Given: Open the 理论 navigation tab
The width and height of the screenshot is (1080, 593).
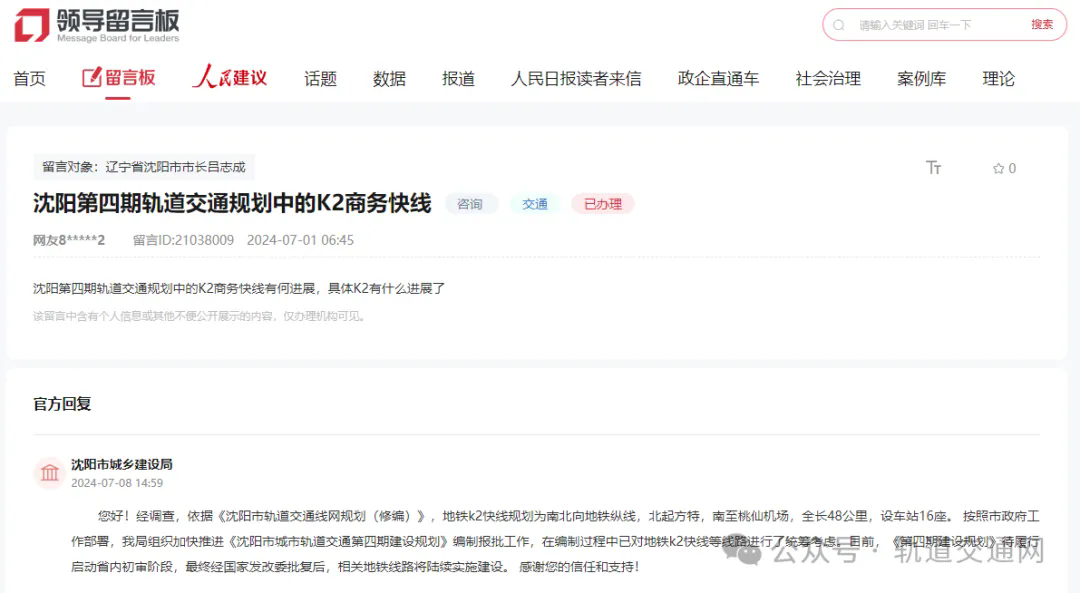Looking at the screenshot, I should pyautogui.click(x=998, y=79).
